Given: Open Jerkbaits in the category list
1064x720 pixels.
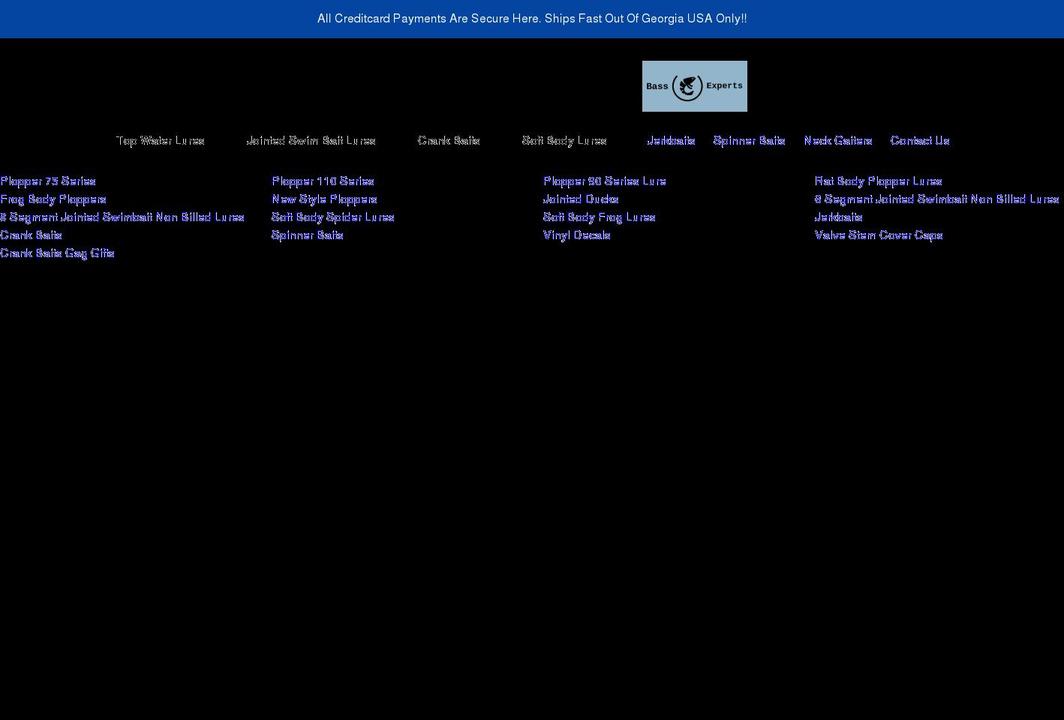Looking at the screenshot, I should 839,217.
